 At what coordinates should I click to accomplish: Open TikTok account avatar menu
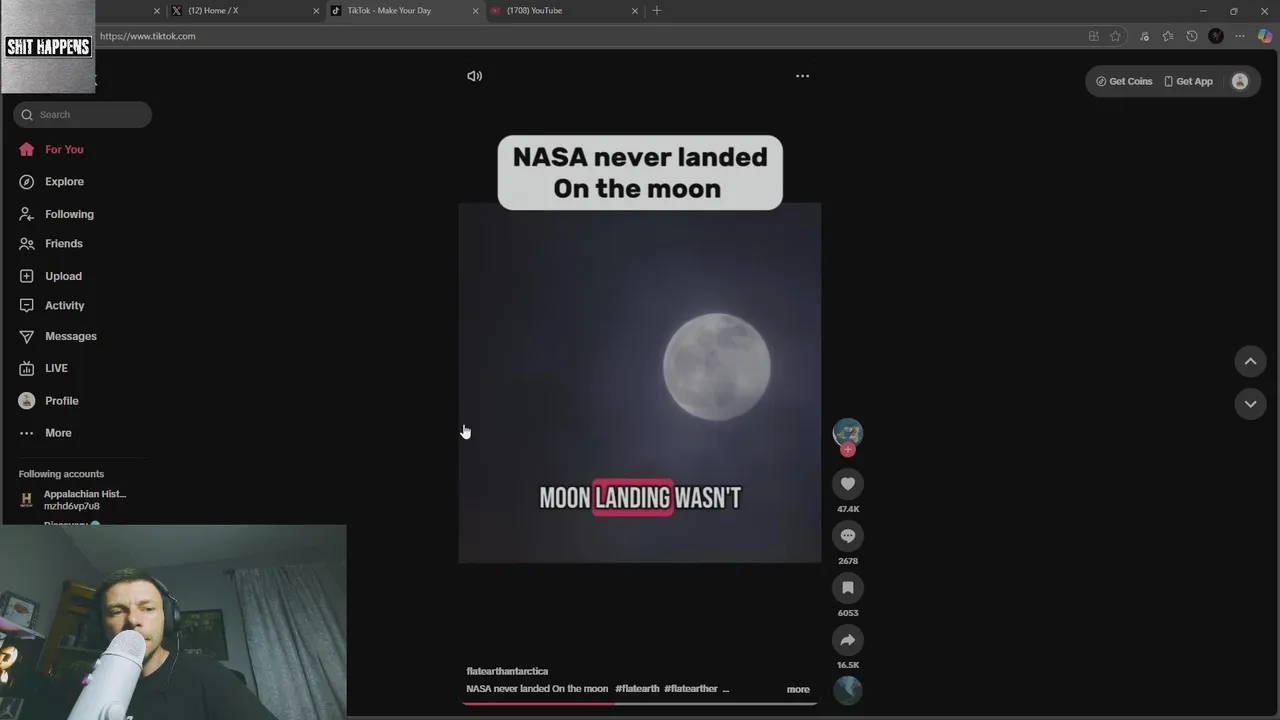point(1240,81)
